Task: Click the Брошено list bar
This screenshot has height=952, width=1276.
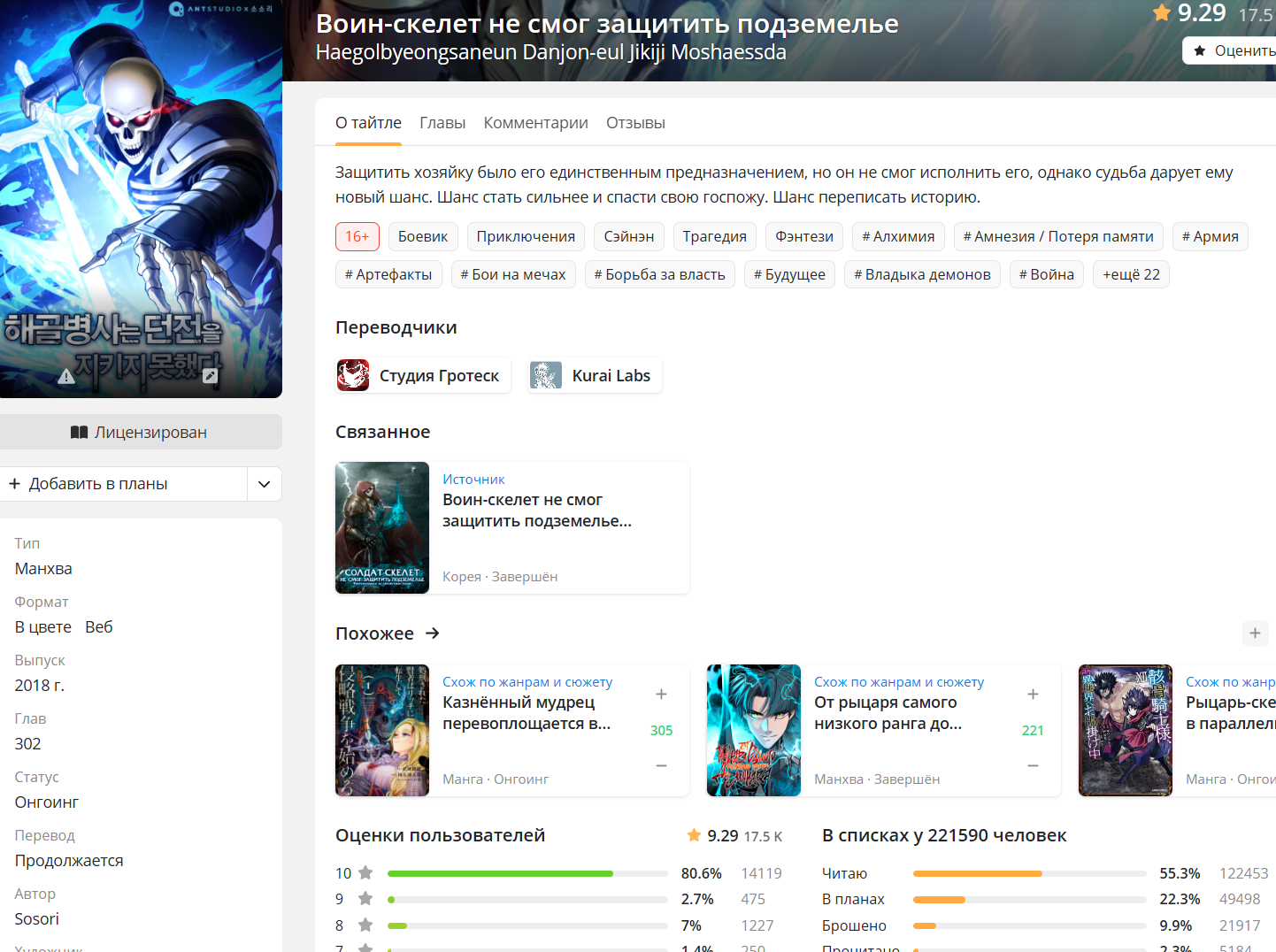Action: pos(1030,925)
